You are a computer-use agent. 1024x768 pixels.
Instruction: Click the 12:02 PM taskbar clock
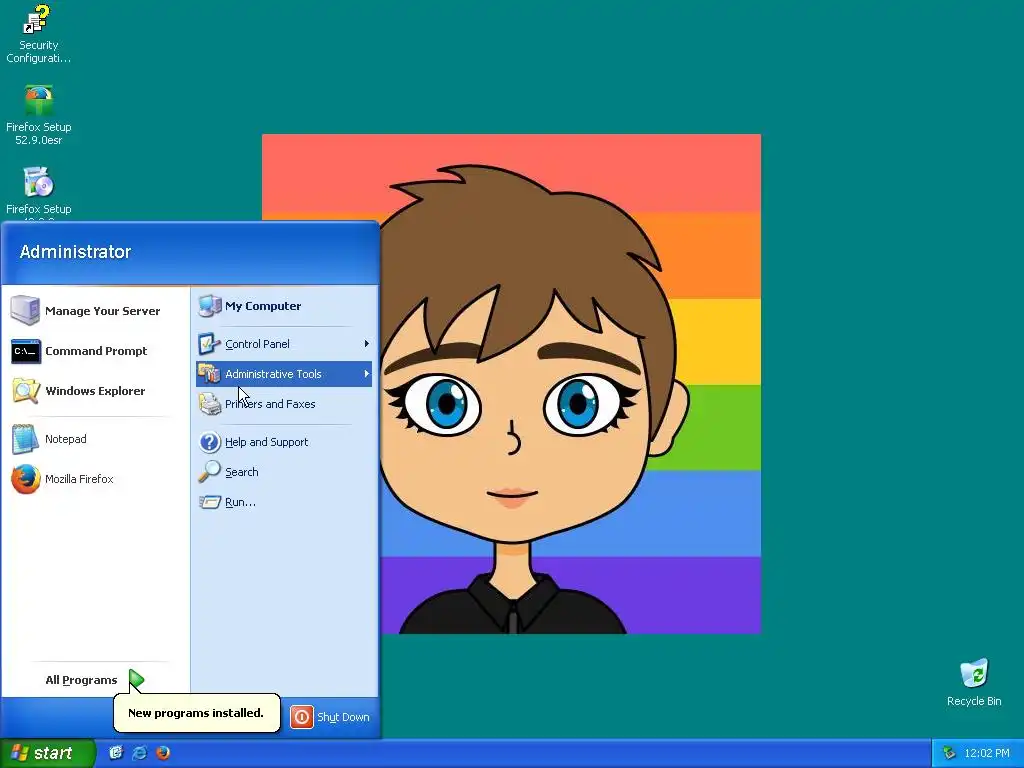987,753
